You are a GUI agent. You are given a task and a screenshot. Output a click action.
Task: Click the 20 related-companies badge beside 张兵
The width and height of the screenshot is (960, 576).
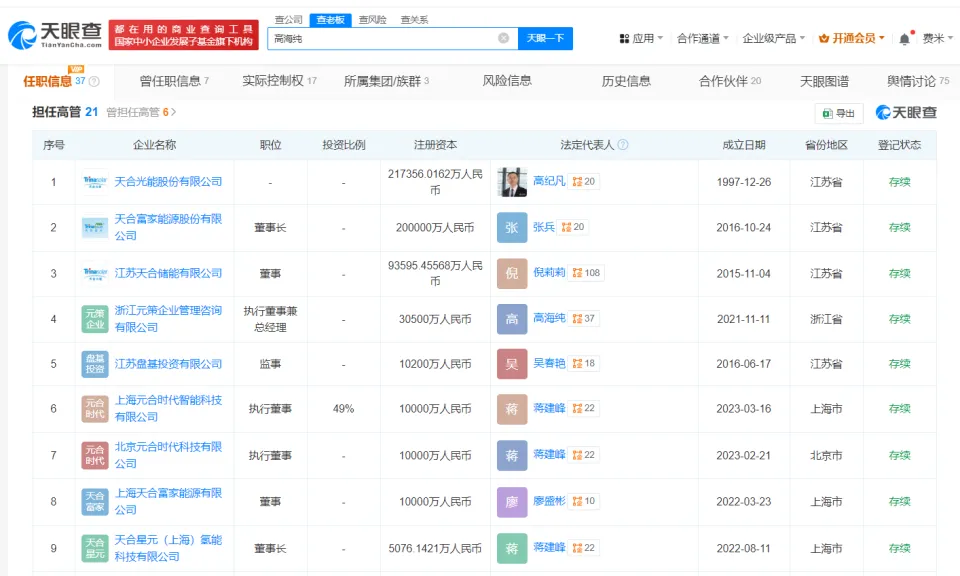(x=573, y=227)
